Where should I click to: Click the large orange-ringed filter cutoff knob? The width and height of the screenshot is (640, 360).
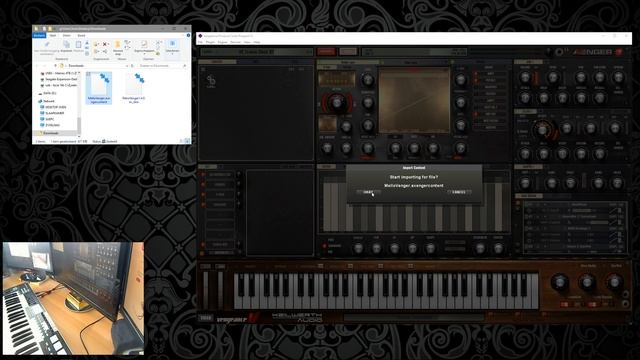click(x=542, y=130)
